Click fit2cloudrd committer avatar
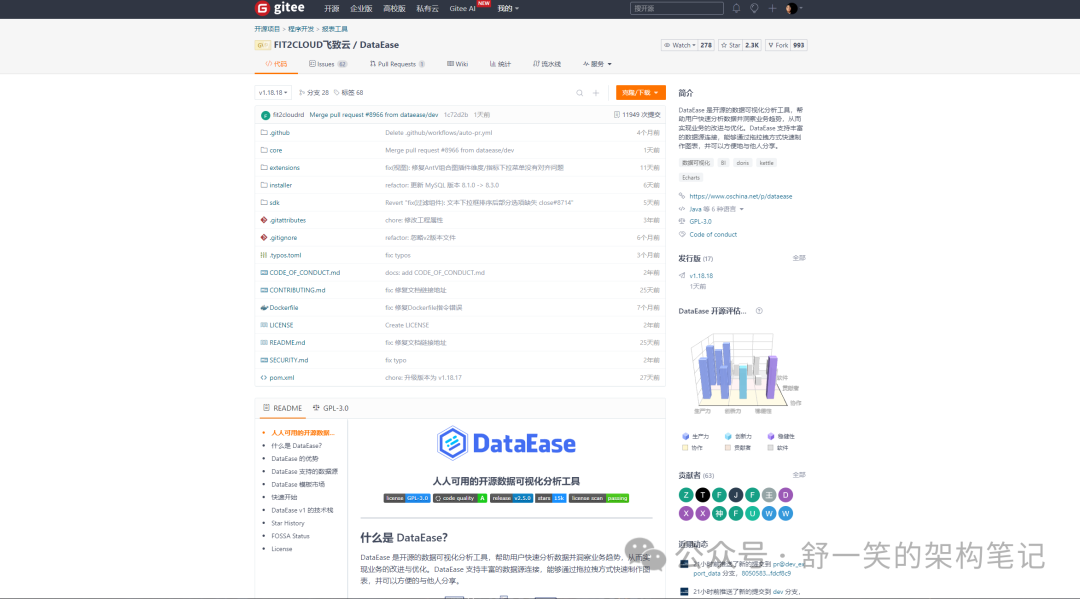1080x599 pixels. [x=265, y=115]
